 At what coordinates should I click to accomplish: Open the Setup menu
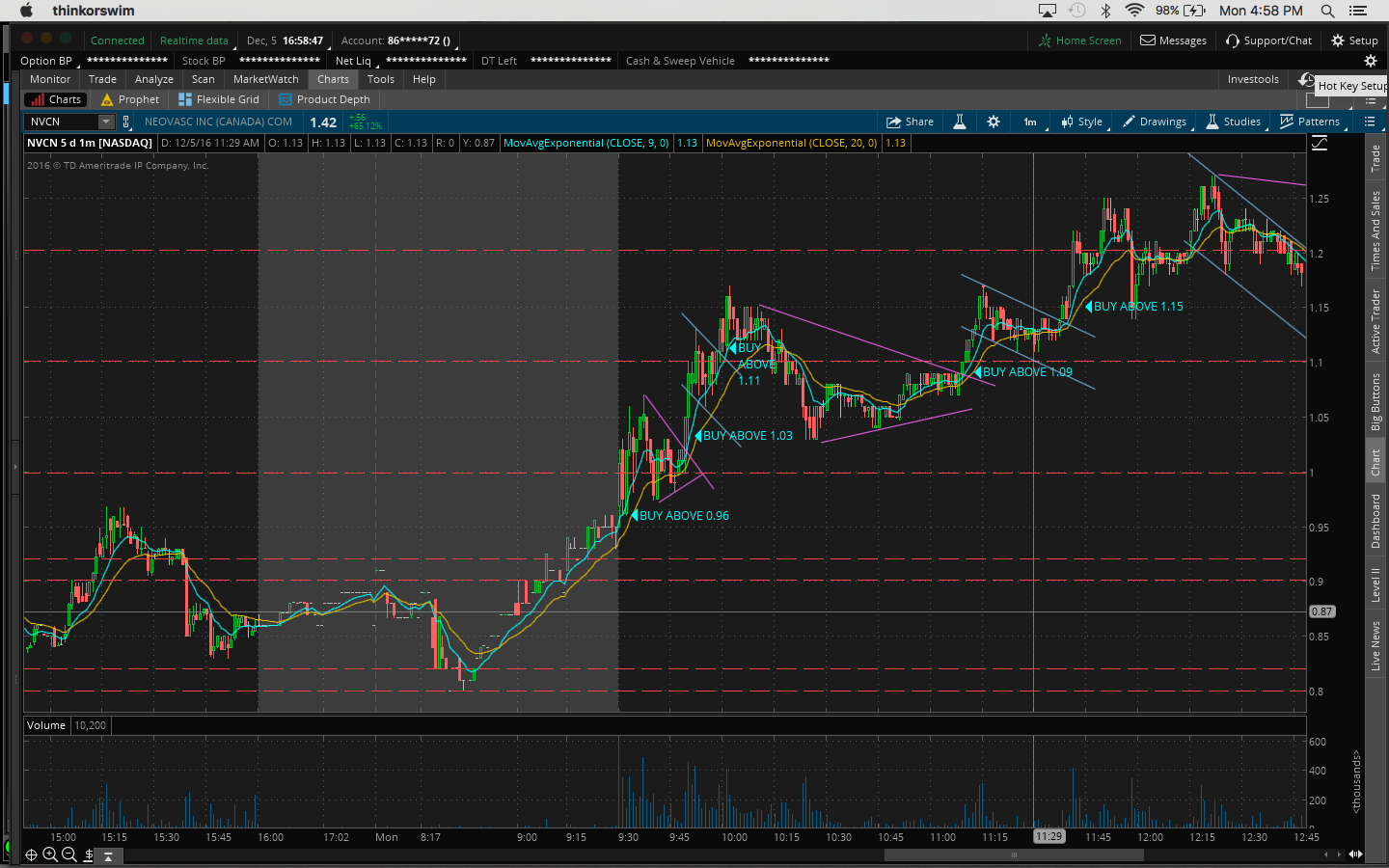coord(1354,41)
